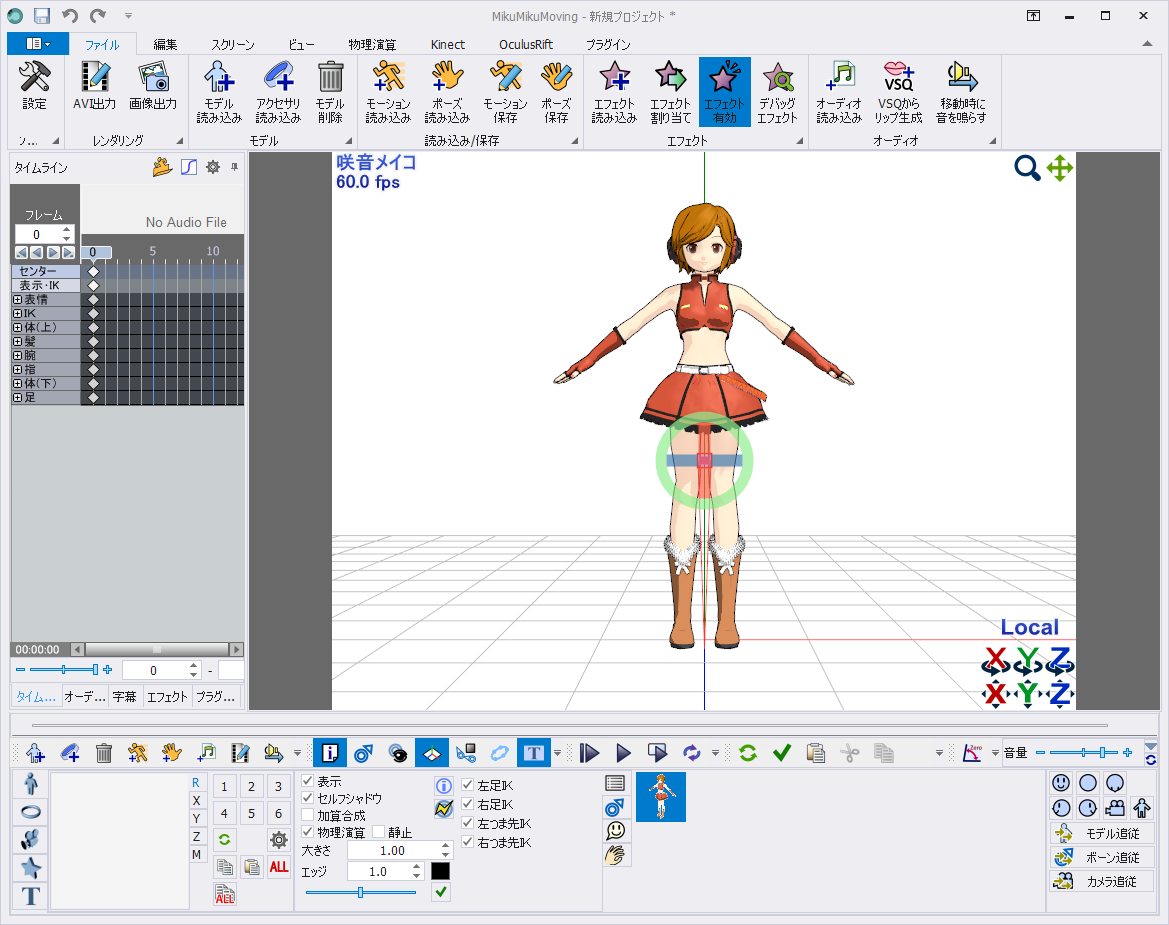
Task: Select the モーション保存 (Save Motion) icon
Action: point(506,90)
